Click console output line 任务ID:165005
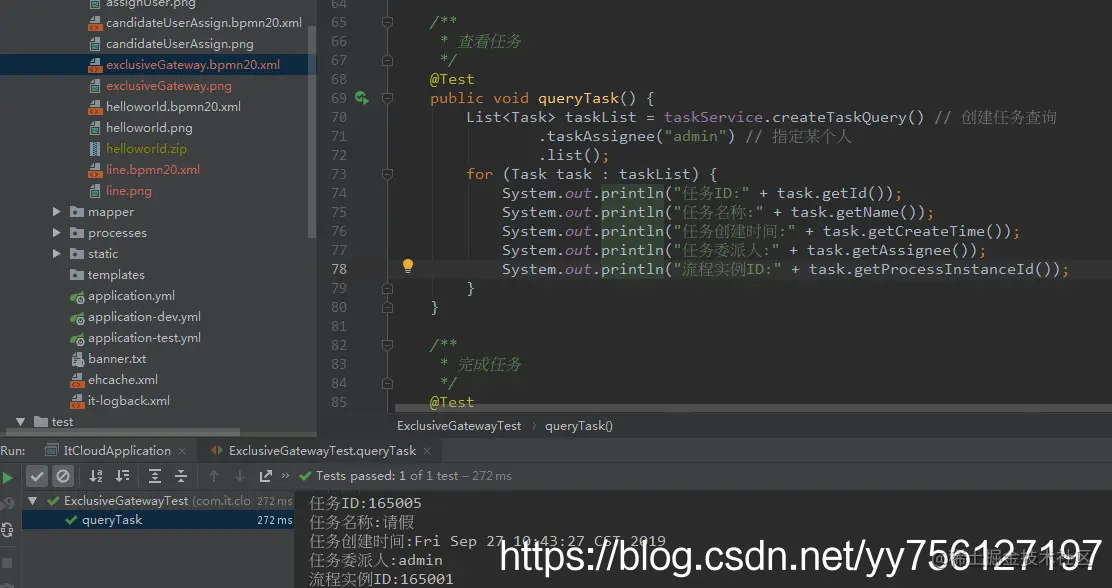The image size is (1112, 588). (x=365, y=503)
